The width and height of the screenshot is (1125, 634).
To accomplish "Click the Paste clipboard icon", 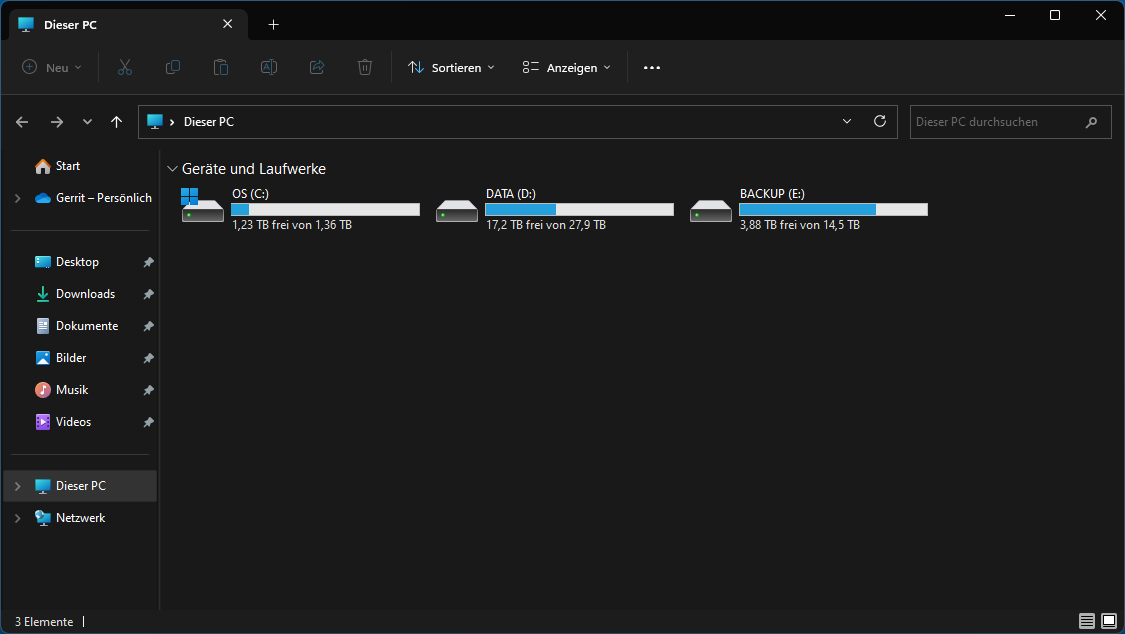I will pyautogui.click(x=221, y=67).
